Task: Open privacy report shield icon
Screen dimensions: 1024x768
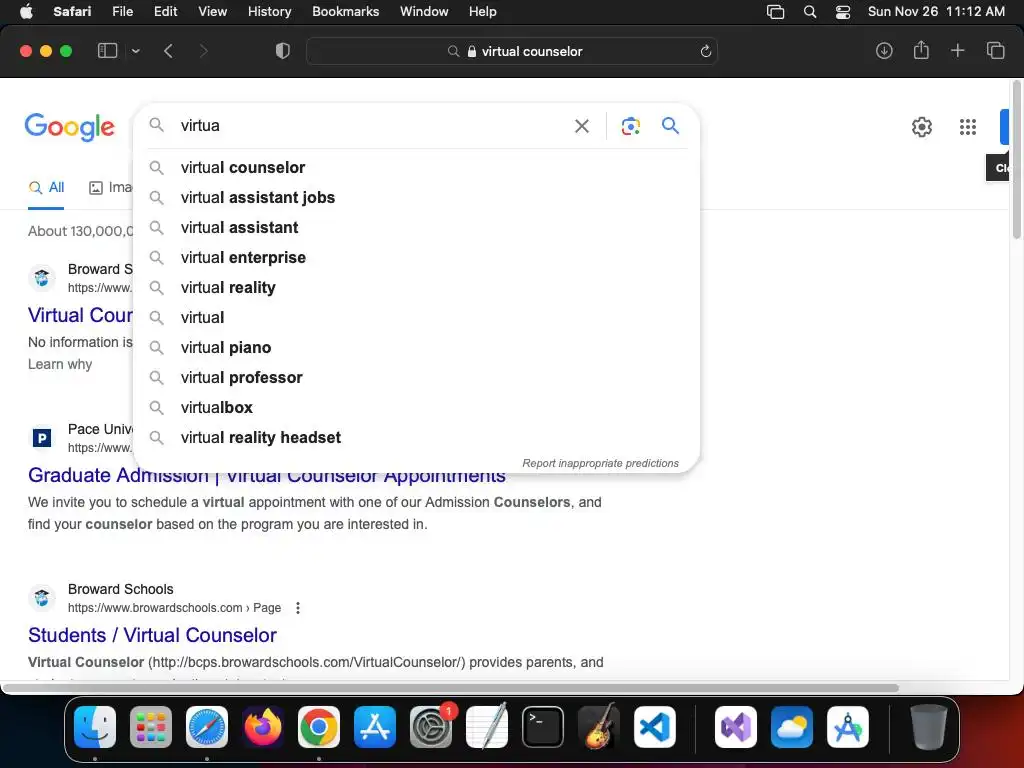Action: tap(283, 51)
